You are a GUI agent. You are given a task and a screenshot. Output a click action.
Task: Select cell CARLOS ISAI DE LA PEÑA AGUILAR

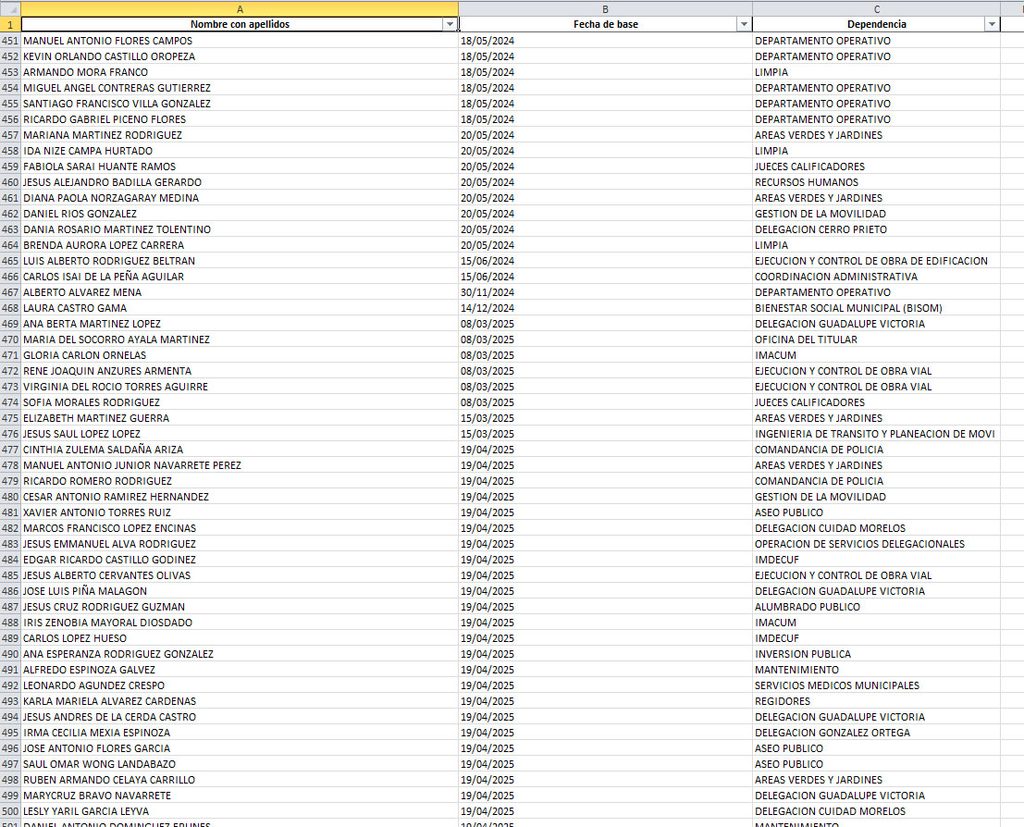coord(240,276)
